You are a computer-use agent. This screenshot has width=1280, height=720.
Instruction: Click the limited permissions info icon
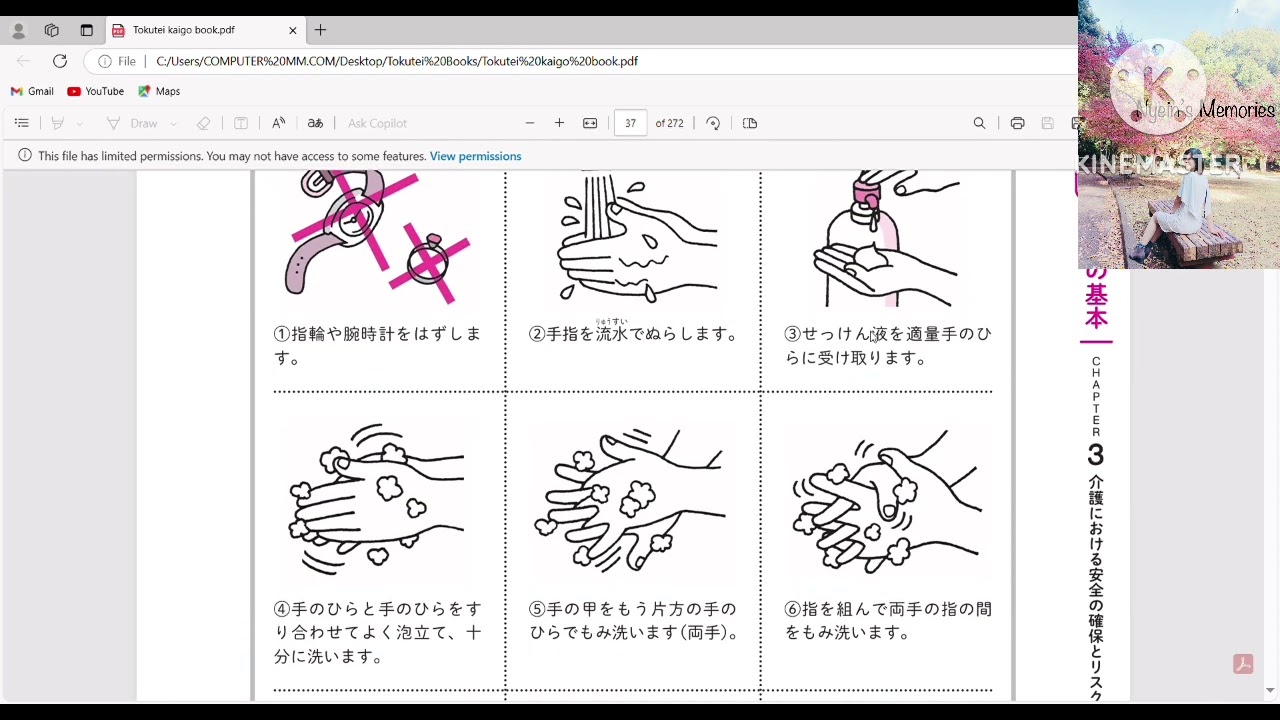(24, 156)
